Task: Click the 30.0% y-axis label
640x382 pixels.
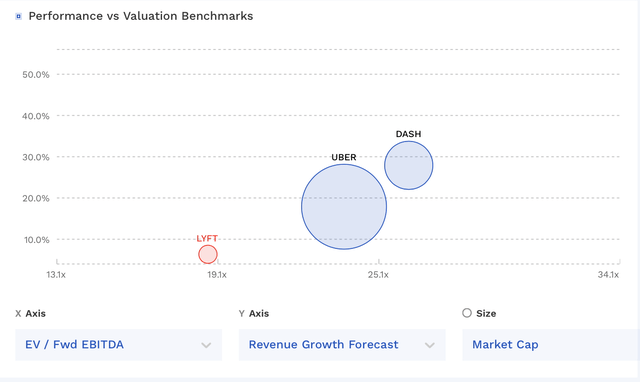Action: pos(36,157)
